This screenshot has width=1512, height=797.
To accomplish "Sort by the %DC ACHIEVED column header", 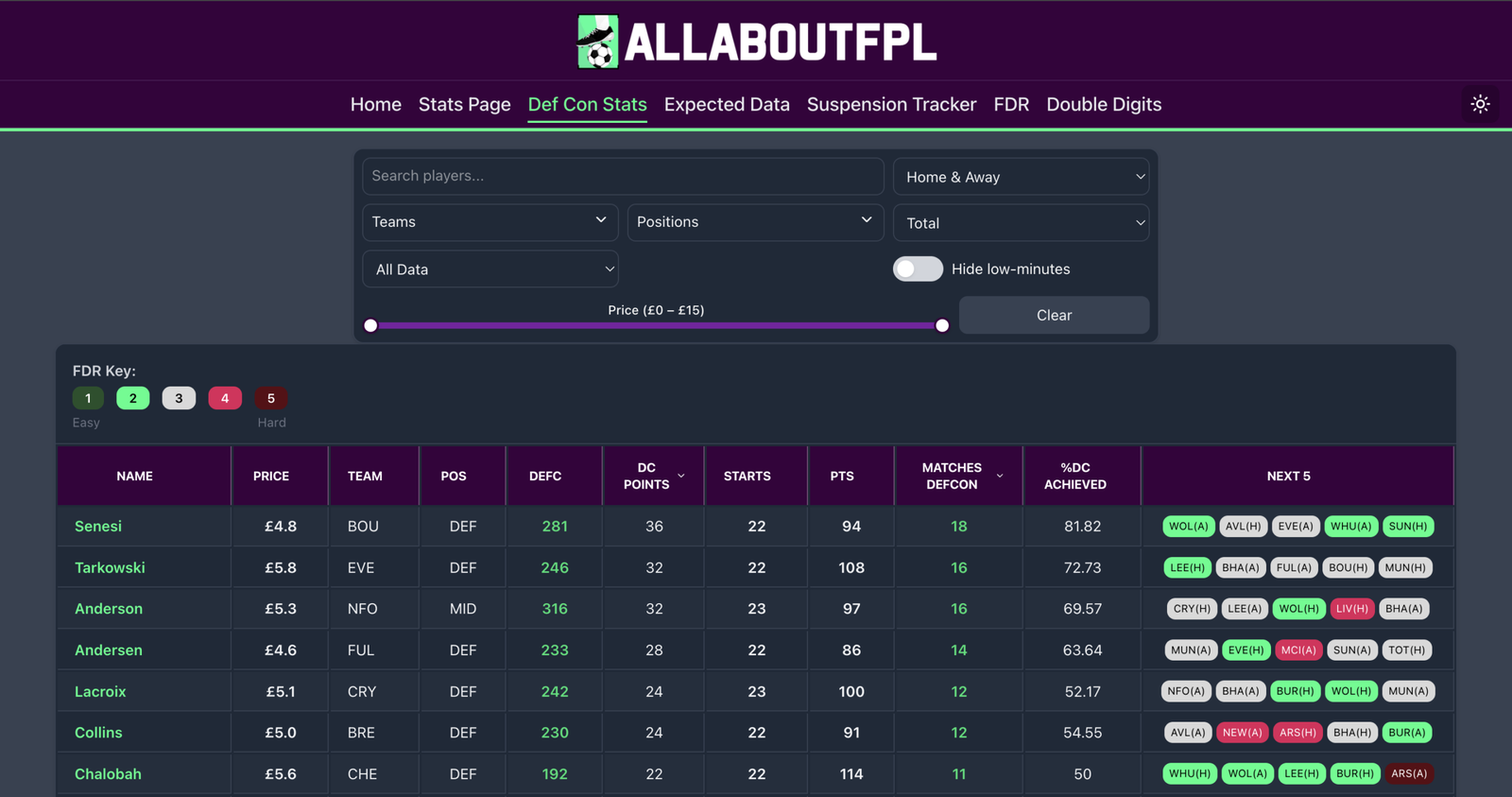I will [1082, 476].
